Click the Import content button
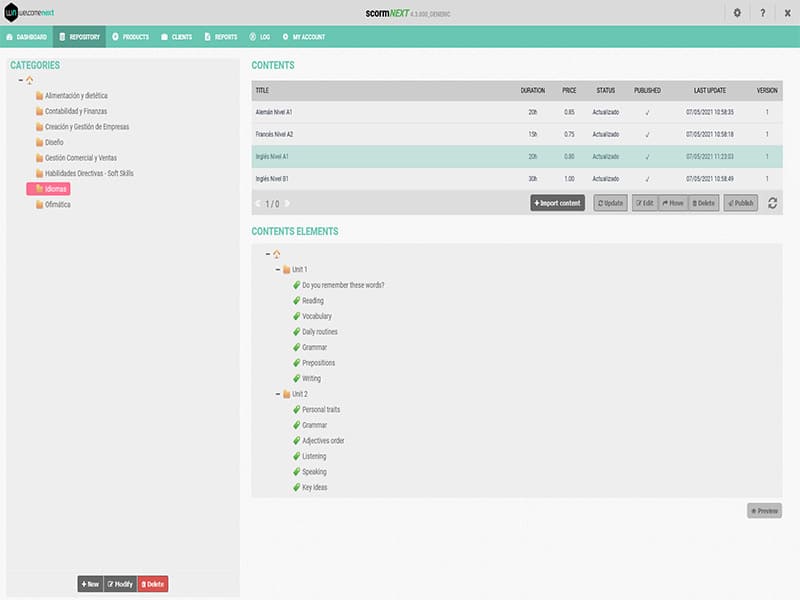The height and width of the screenshot is (600, 800). (x=557, y=203)
